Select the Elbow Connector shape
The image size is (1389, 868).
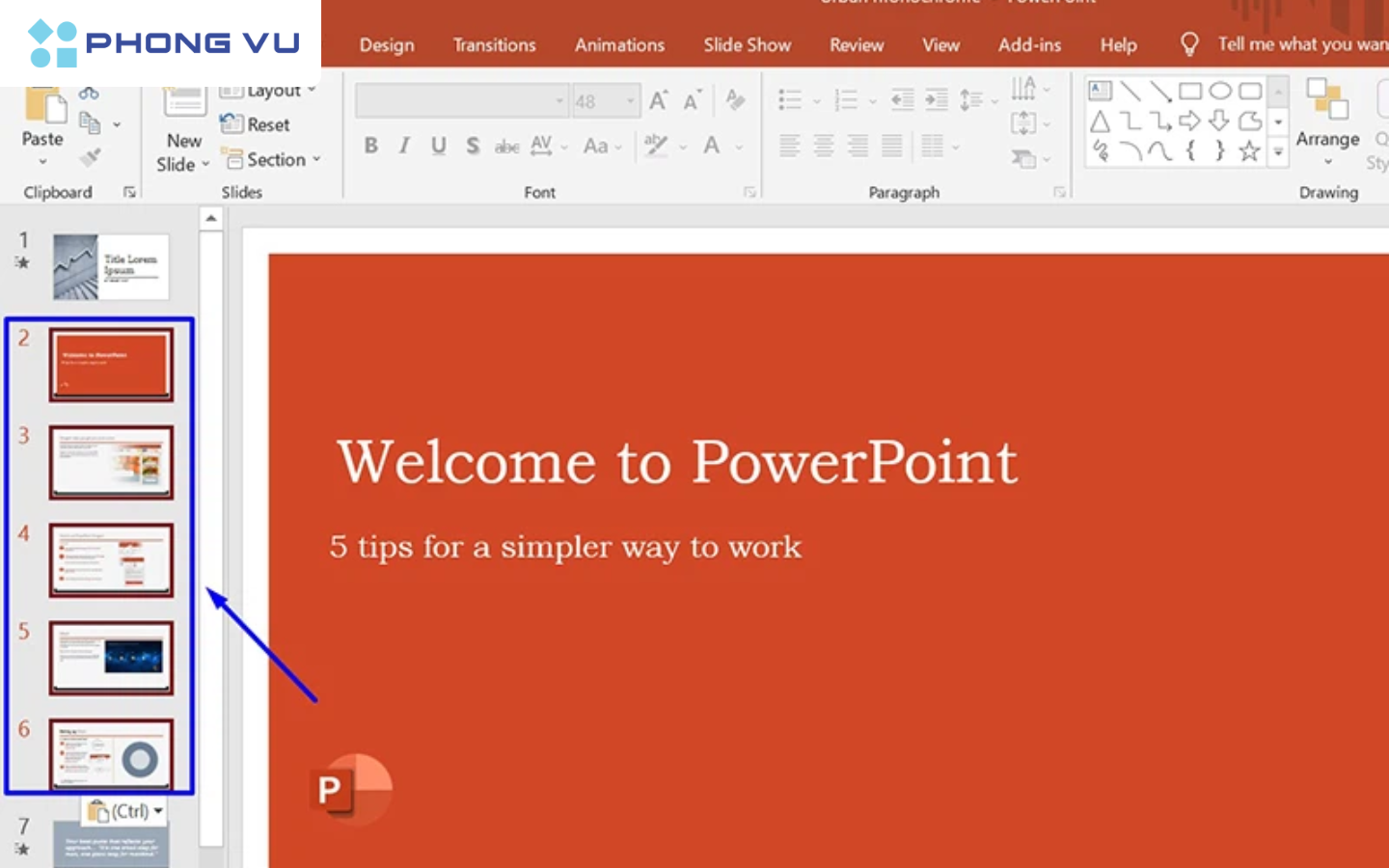click(1130, 122)
